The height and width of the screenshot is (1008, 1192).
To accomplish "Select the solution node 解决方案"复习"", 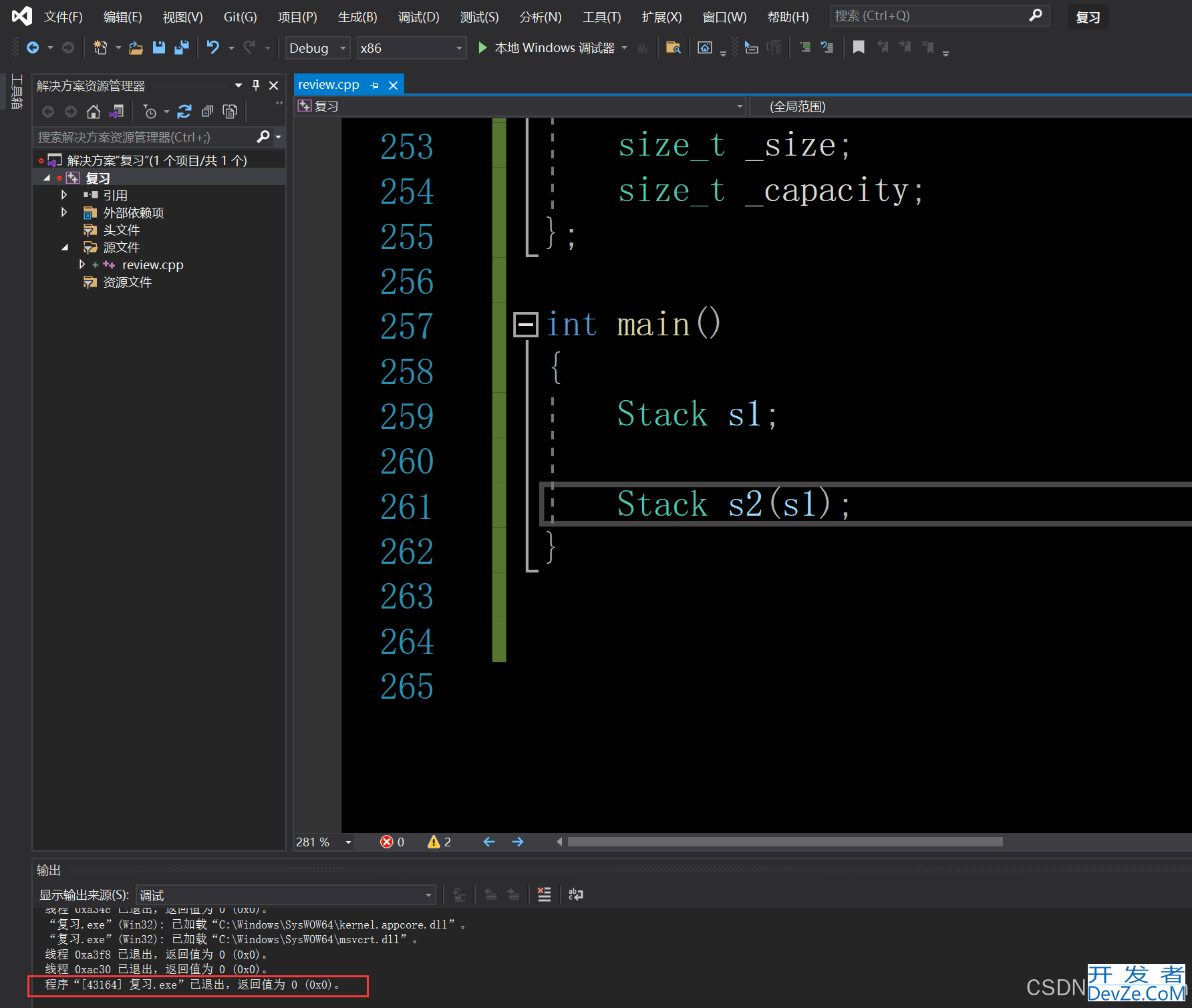I will 157,160.
